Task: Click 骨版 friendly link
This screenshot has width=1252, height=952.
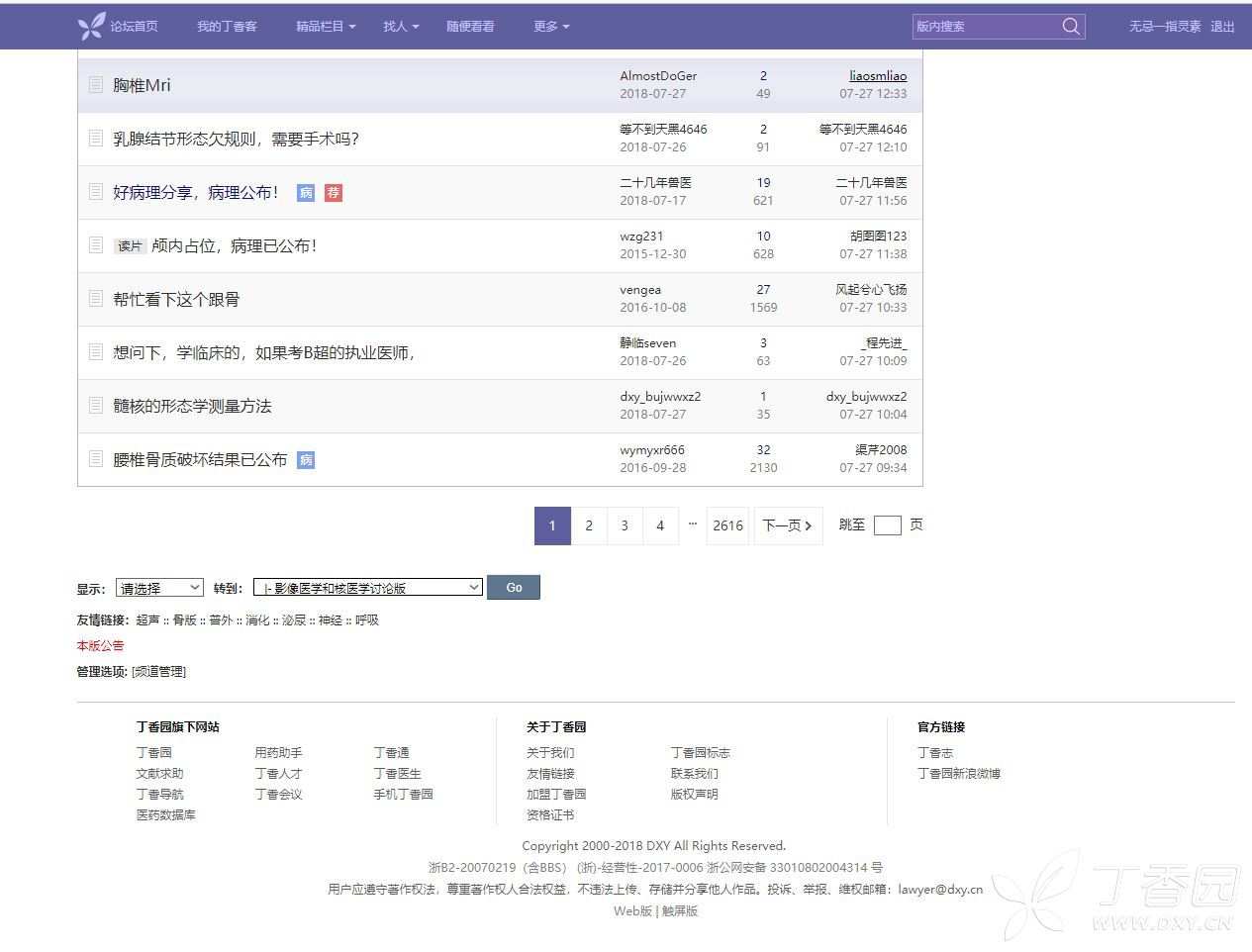Action: (185, 620)
